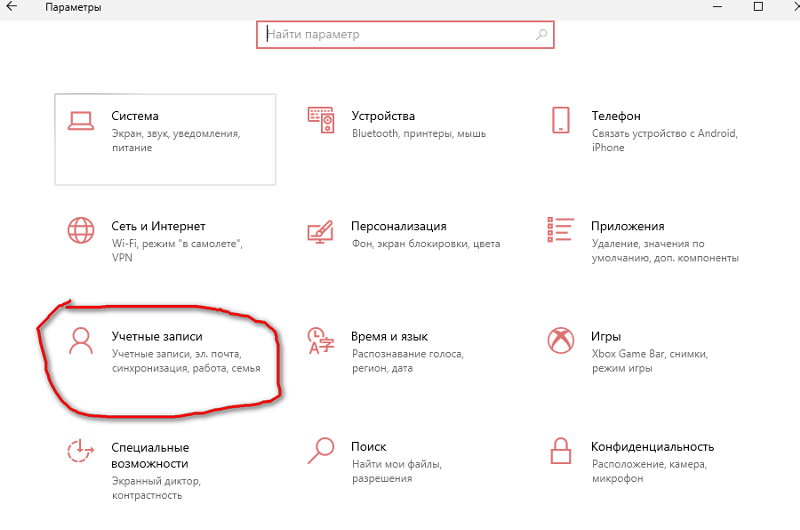Click the Параметры window title
This screenshot has height=530, width=800.
[73, 7]
